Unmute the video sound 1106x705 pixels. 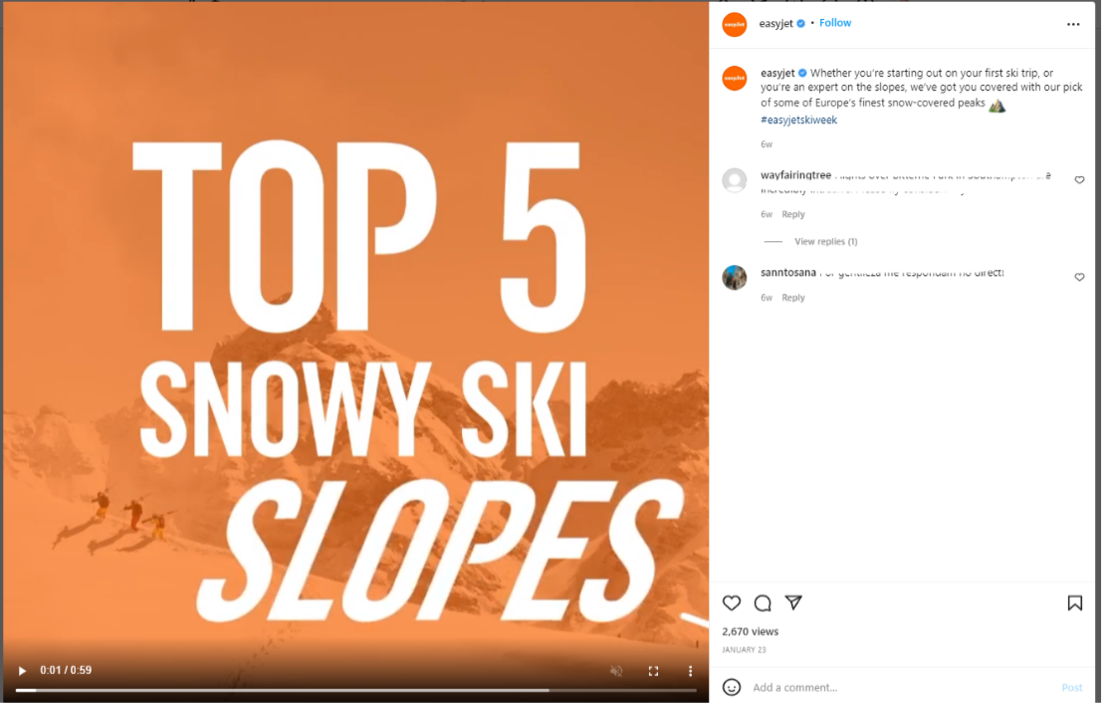[616, 671]
